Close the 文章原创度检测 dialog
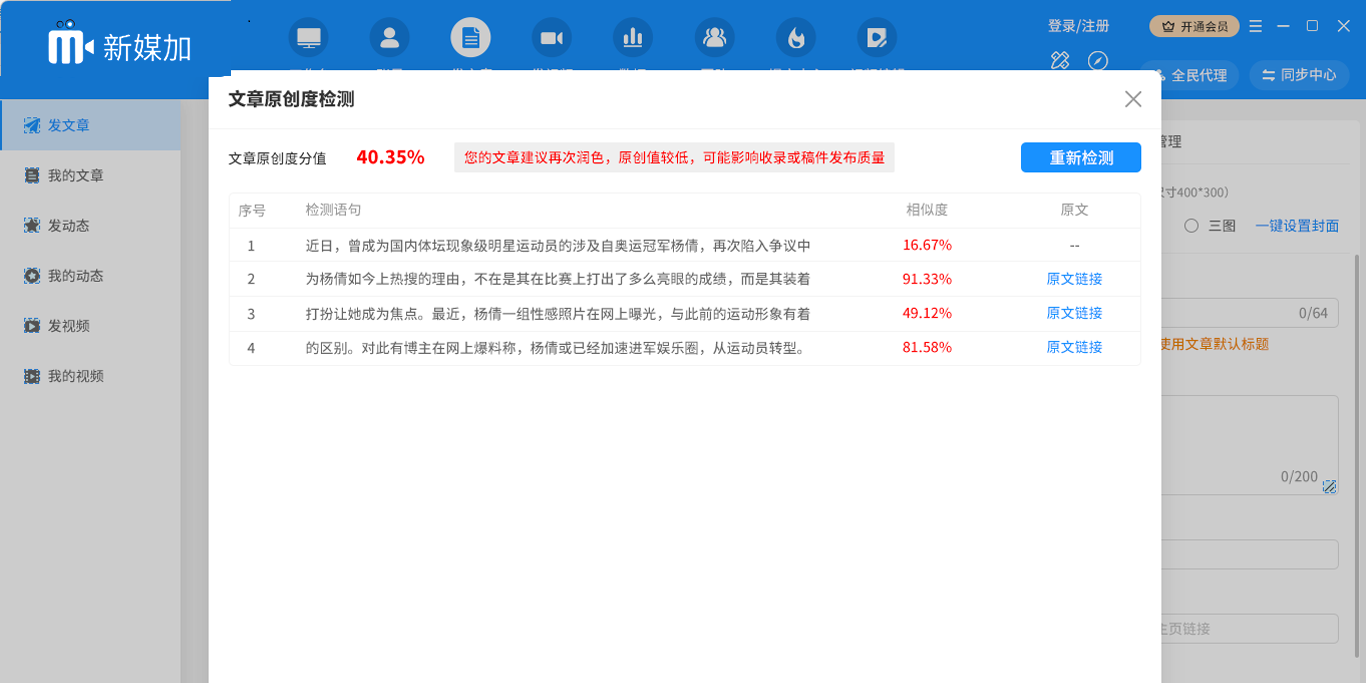 coord(1132,99)
